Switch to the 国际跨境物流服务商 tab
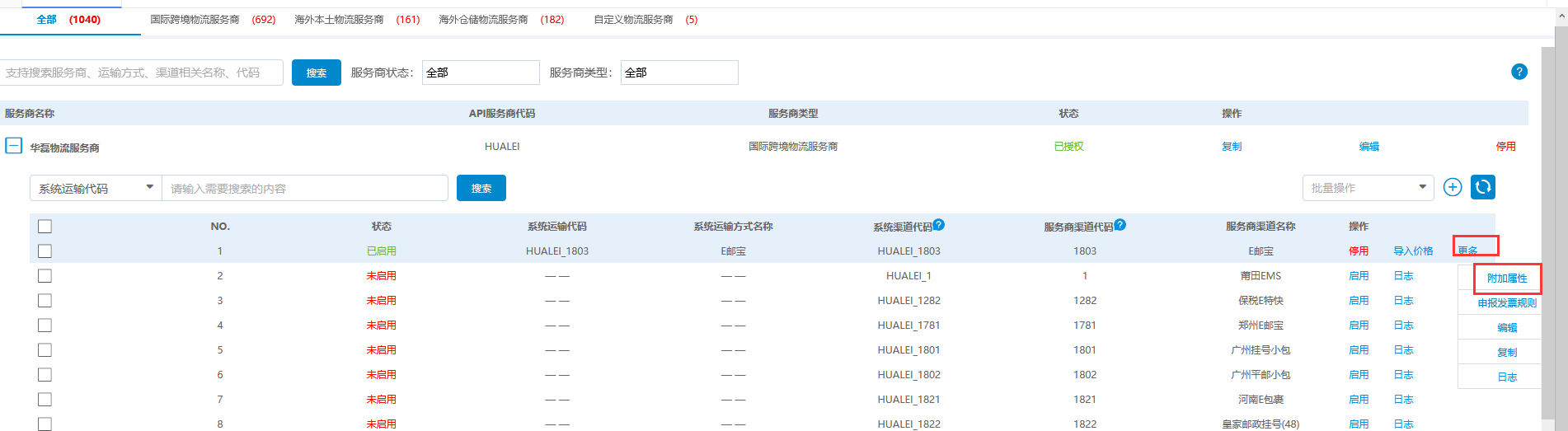Screen dimensions: 1568x431 [212, 20]
